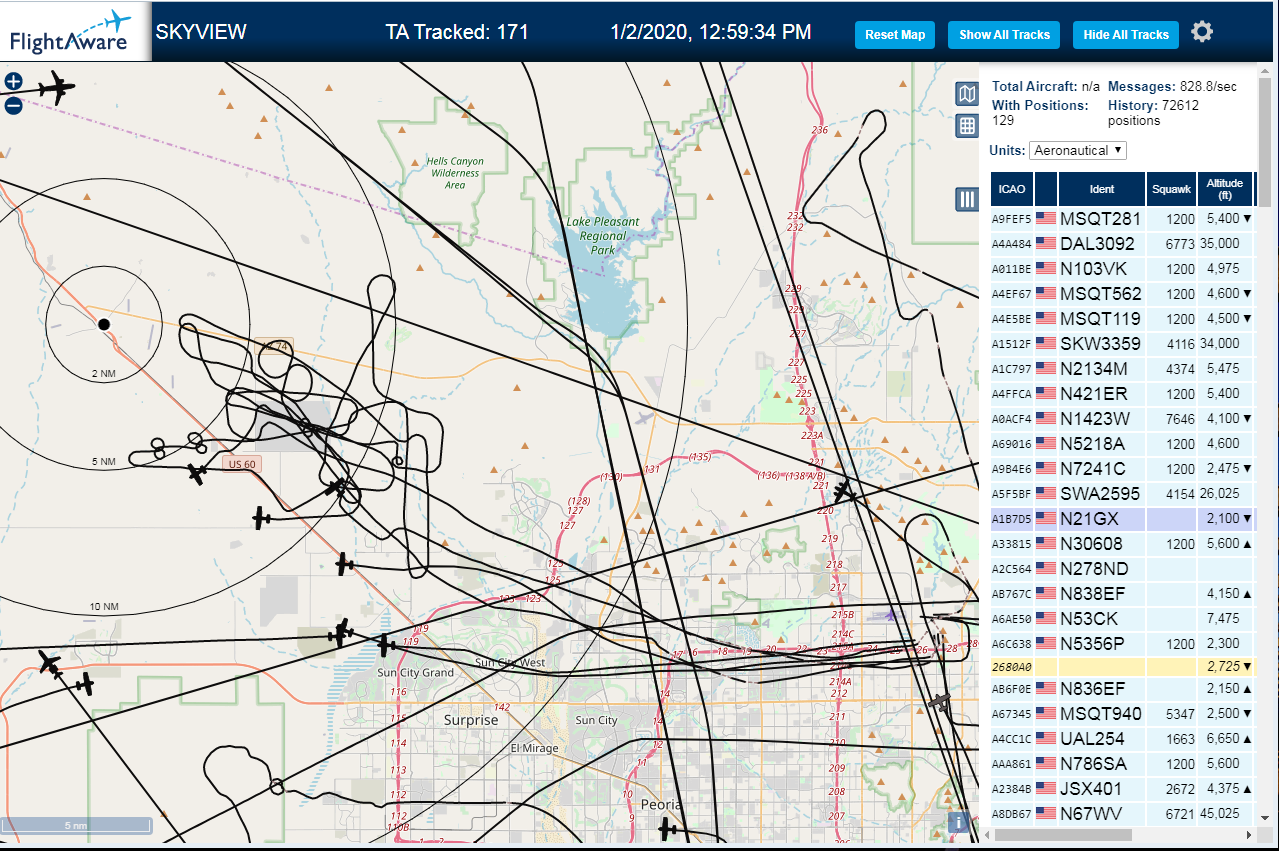
Task: Select the aircraft icon near exit 220
Action: 845,491
